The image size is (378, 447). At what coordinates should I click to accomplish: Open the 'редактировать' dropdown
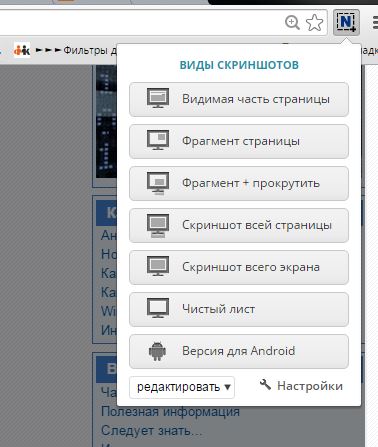[182, 387]
